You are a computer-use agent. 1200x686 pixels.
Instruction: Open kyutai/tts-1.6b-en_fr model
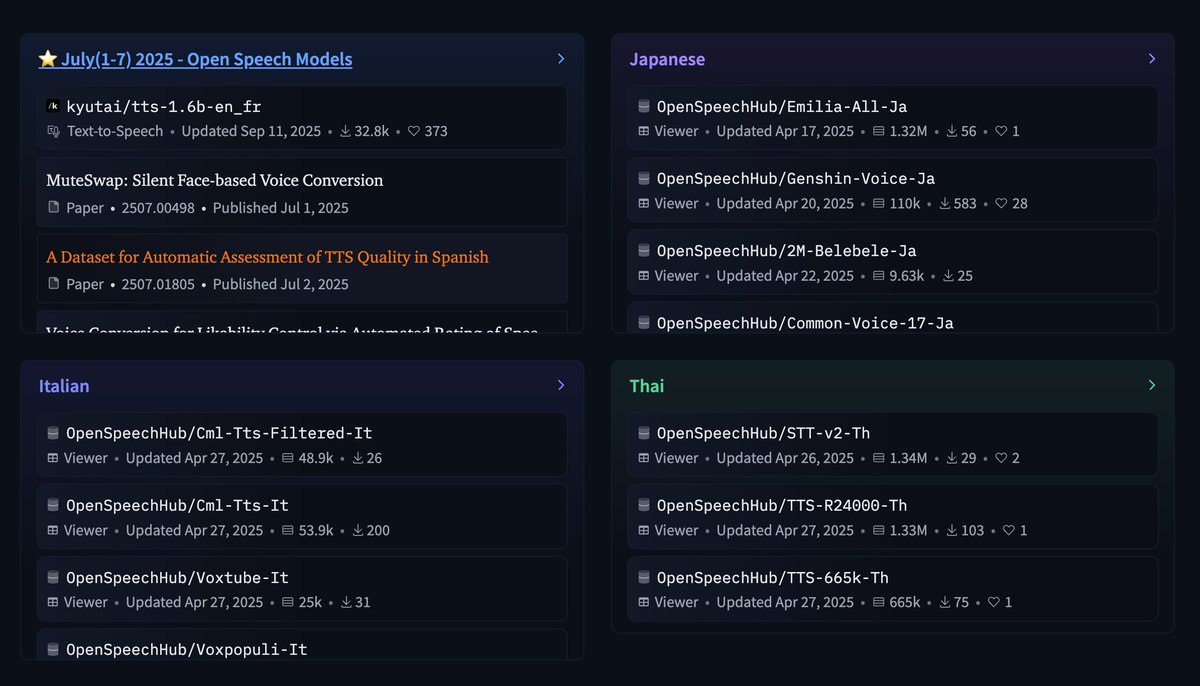pos(164,106)
